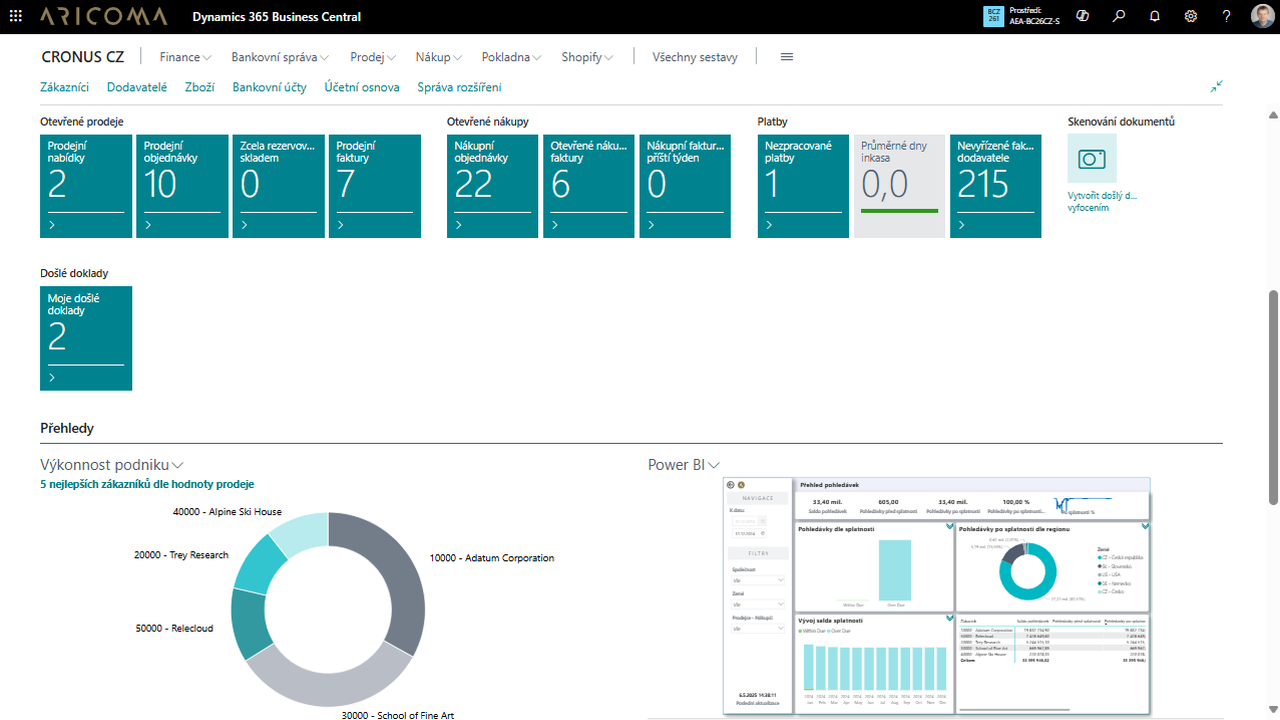The image size is (1280, 720).
Task: Expand the Finance dropdown menu
Action: click(x=184, y=57)
